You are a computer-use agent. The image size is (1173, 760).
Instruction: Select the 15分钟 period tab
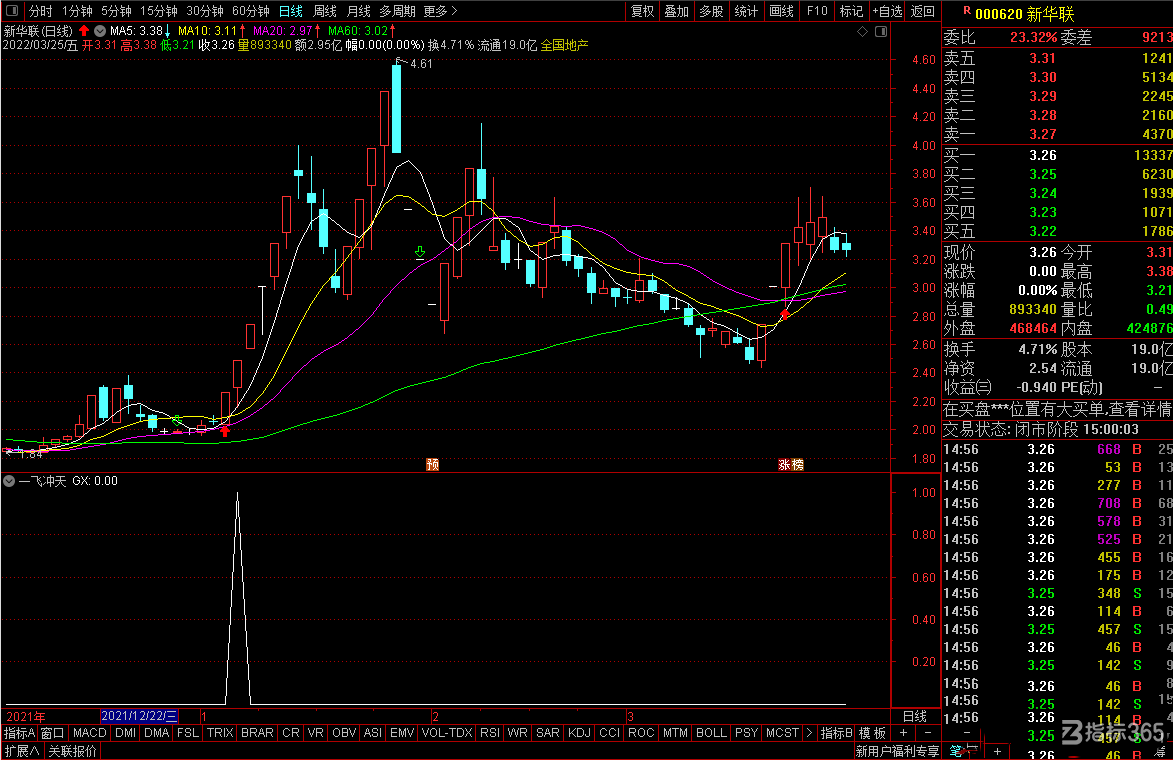(159, 11)
